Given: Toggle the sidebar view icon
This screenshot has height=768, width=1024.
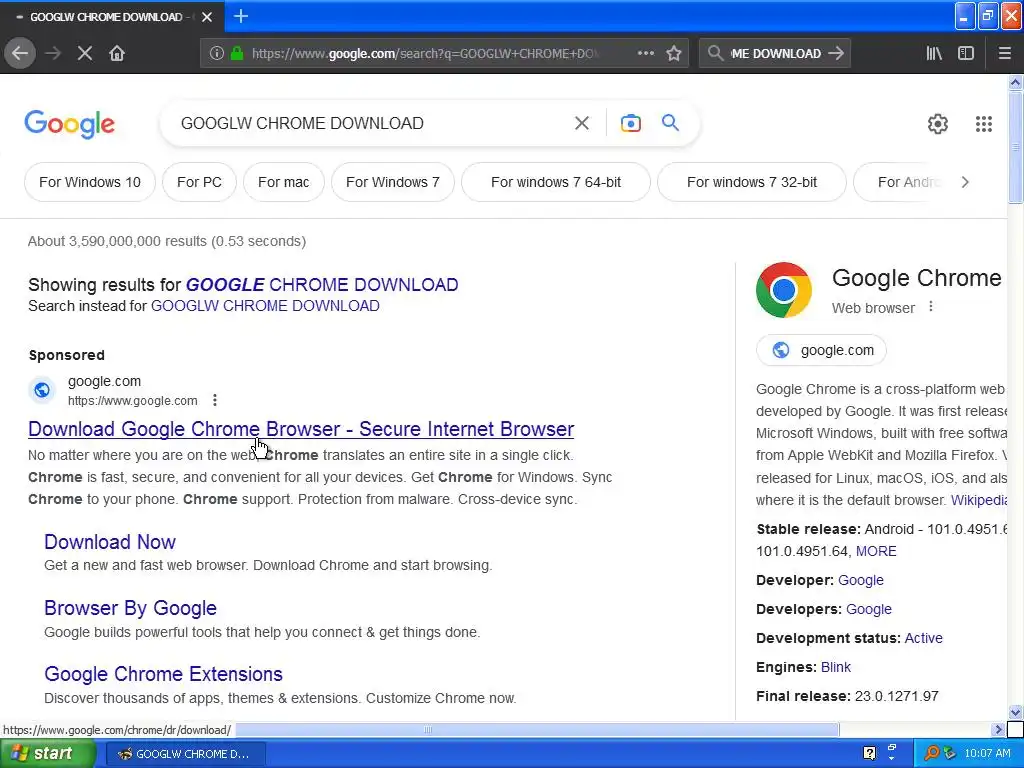Looking at the screenshot, I should (966, 54).
